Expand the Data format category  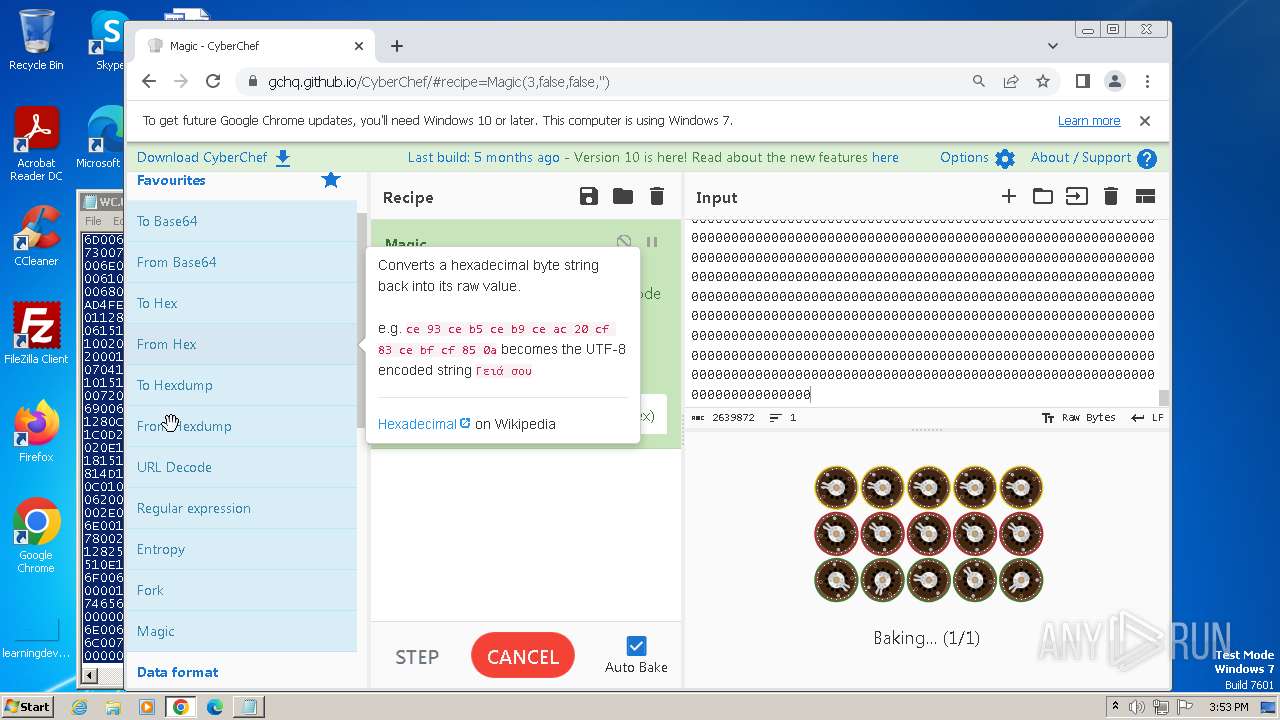click(x=241, y=672)
